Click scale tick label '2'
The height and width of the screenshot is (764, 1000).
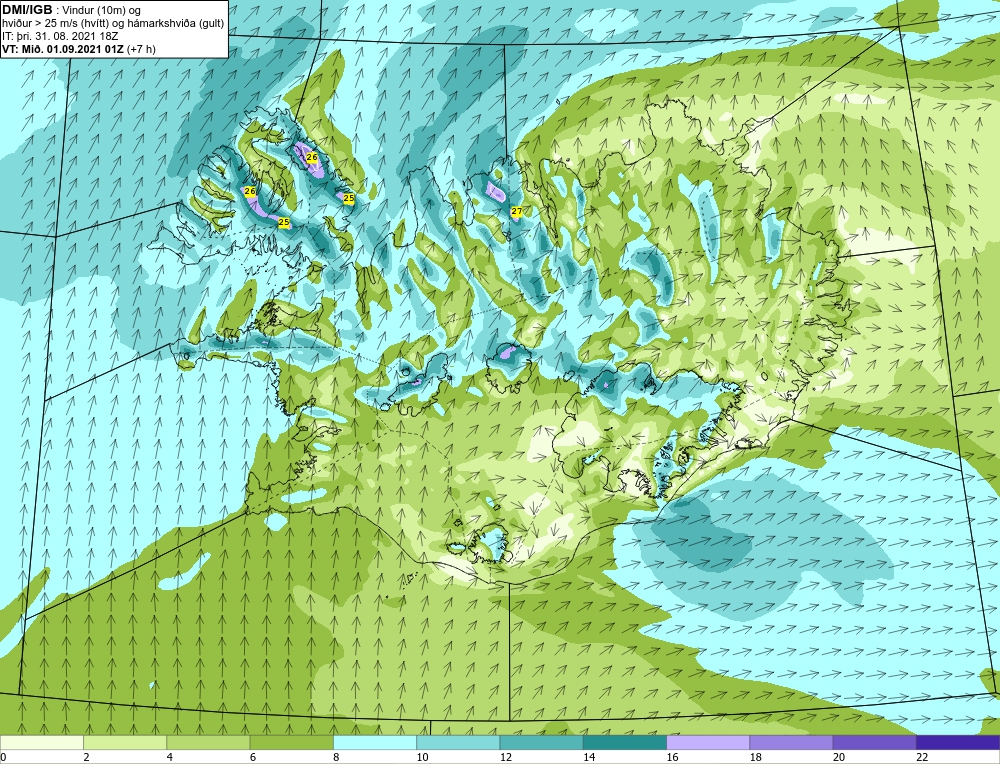tap(86, 757)
